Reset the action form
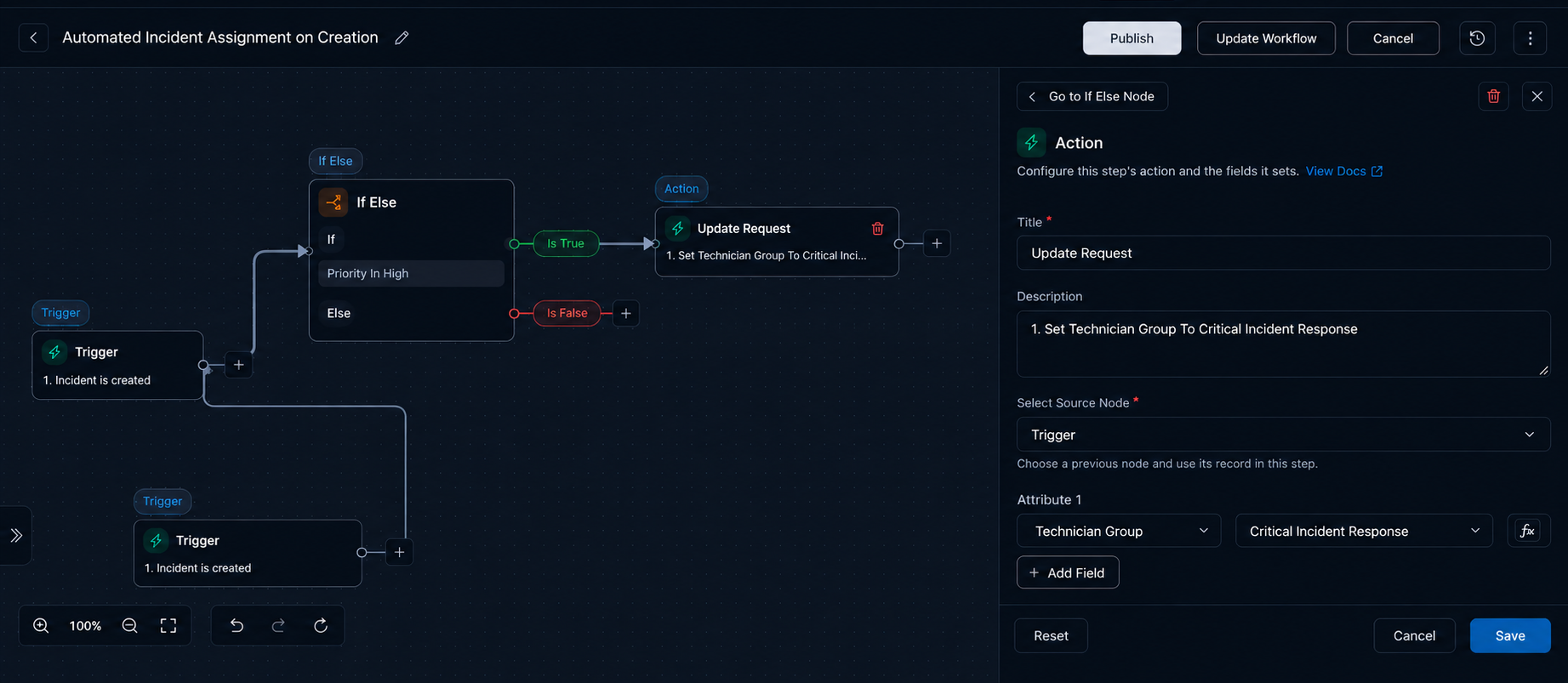Image resolution: width=1568 pixels, height=683 pixels. (1051, 635)
